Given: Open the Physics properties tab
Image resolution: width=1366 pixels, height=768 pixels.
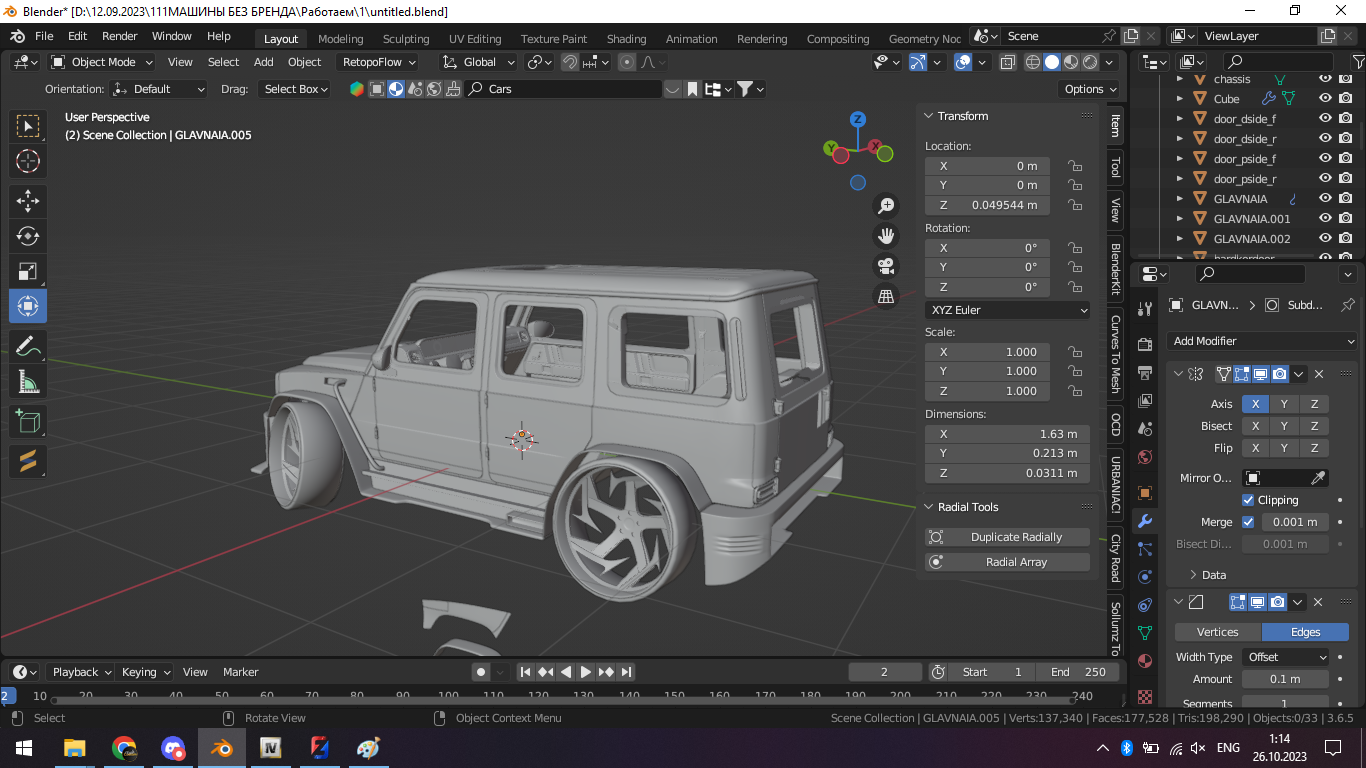Looking at the screenshot, I should 1146,577.
